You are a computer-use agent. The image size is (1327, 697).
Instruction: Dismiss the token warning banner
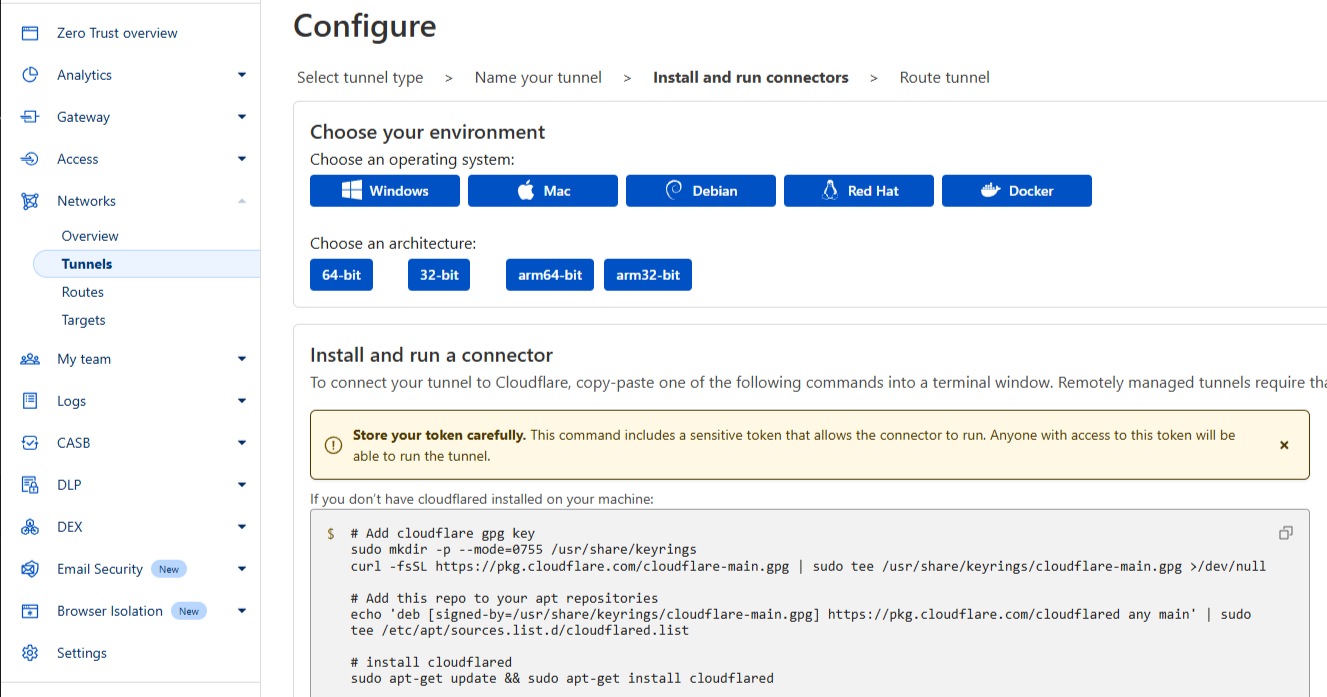click(x=1284, y=445)
